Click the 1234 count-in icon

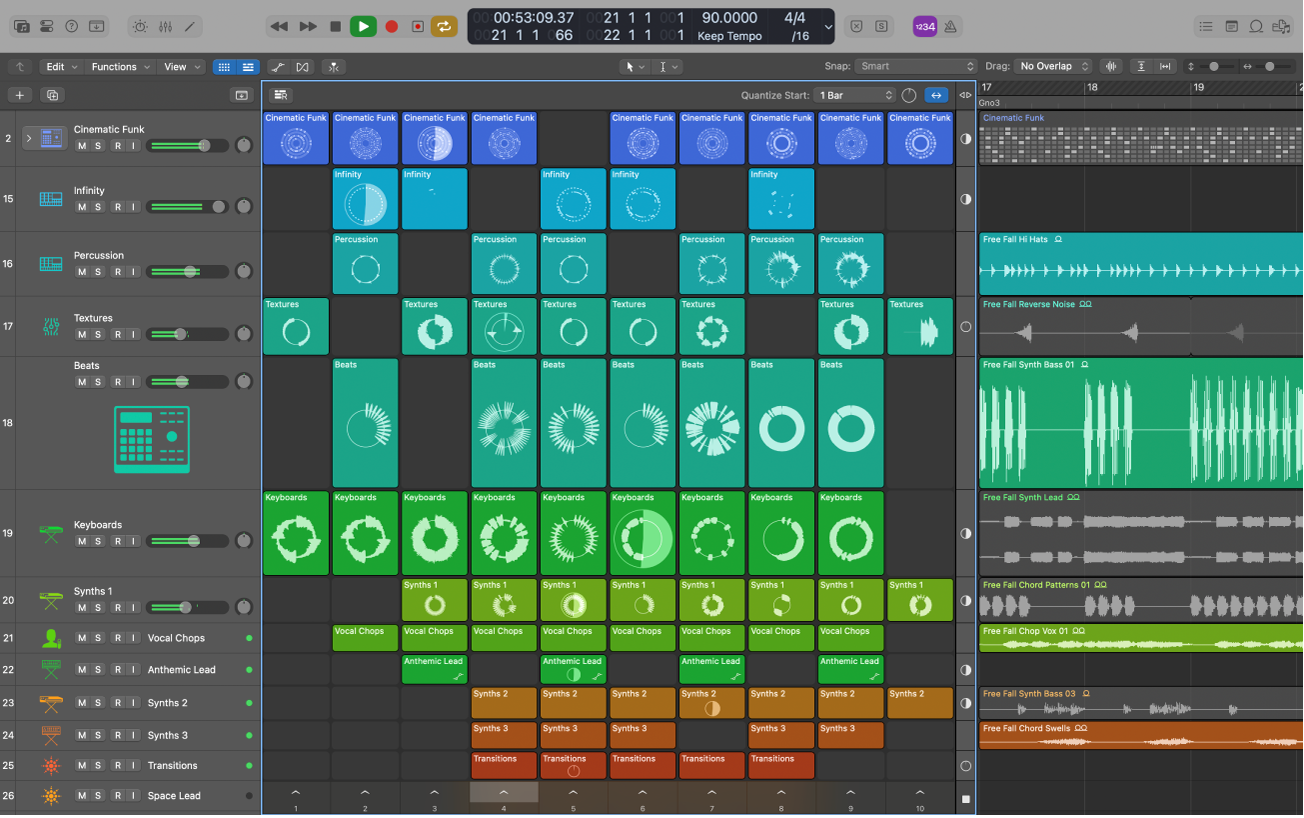[x=924, y=27]
